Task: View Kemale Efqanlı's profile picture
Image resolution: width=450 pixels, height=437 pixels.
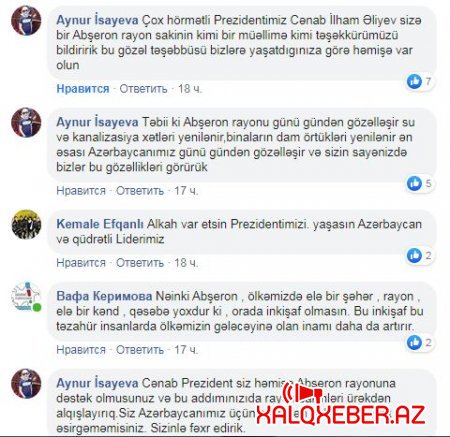Action: 26,224
